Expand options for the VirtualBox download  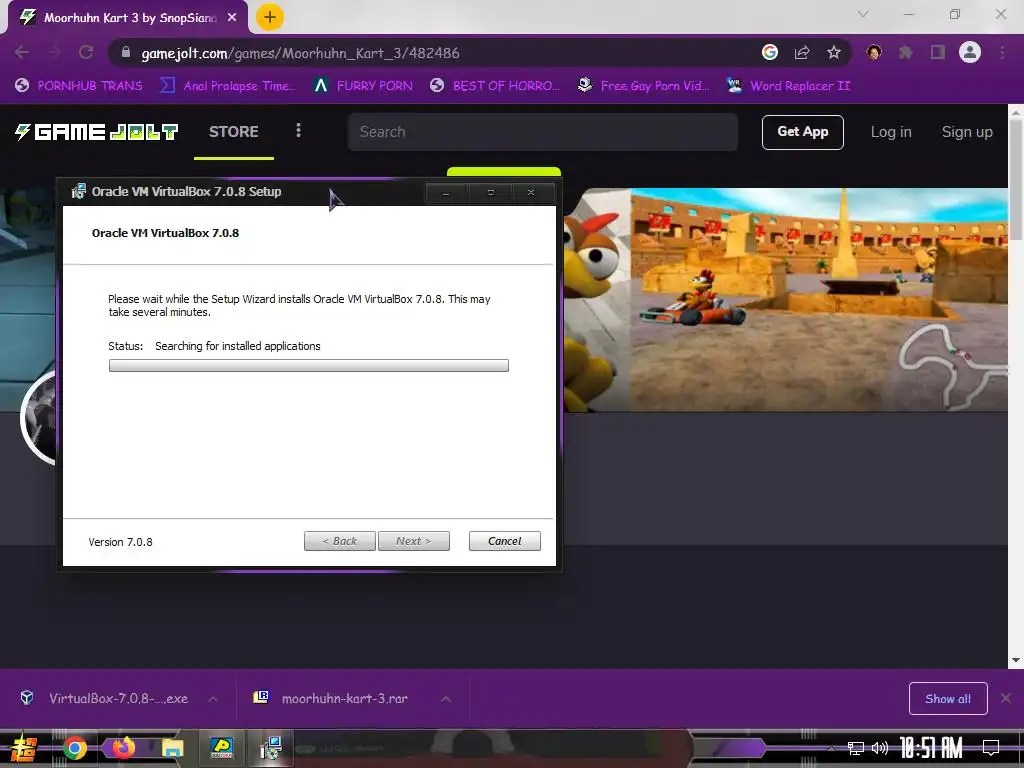click(213, 699)
